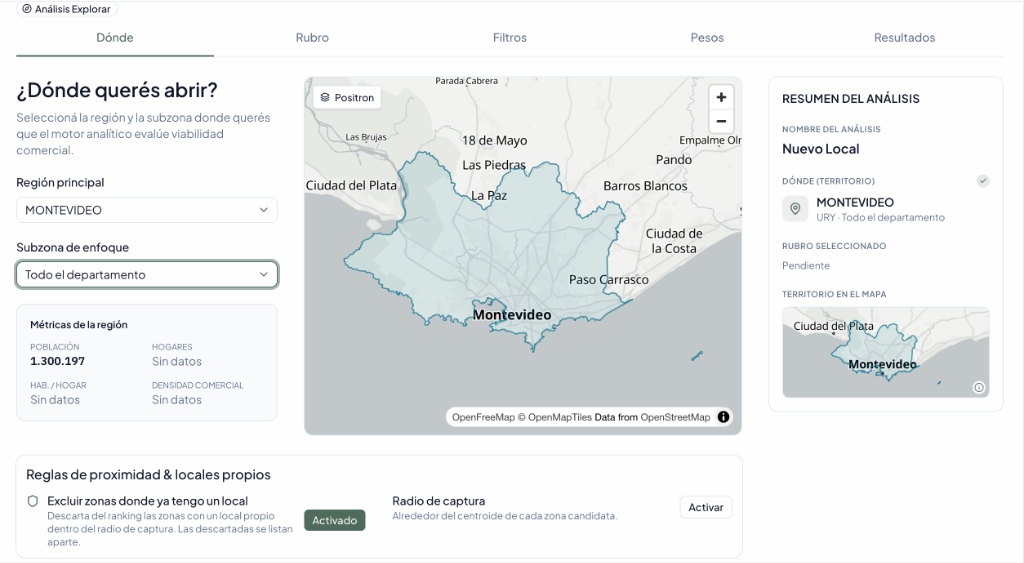Click the Montevideo label on main map
The image size is (1024, 563).
point(512,315)
